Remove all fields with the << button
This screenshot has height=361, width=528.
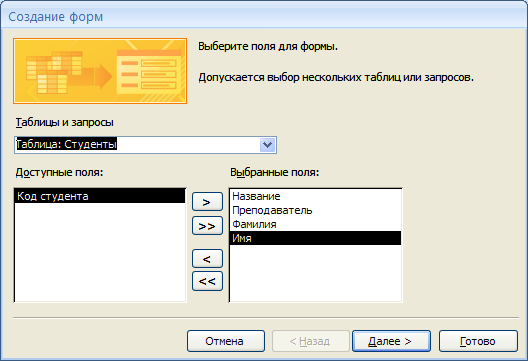click(x=207, y=281)
